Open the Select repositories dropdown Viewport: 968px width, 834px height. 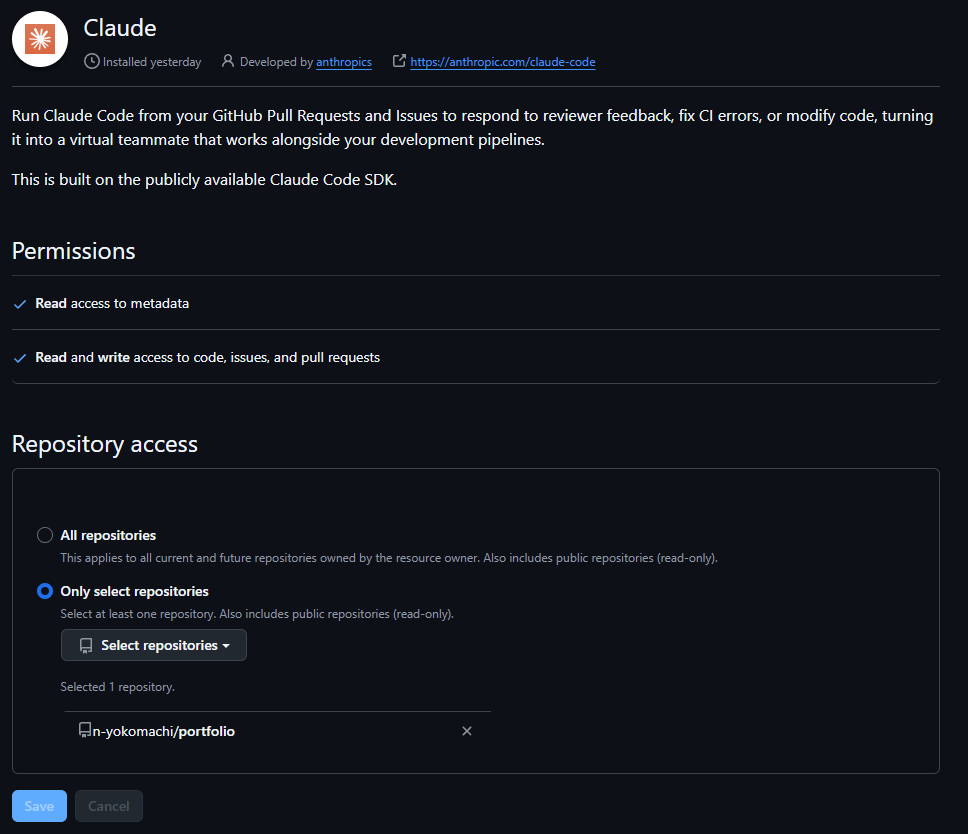pyautogui.click(x=154, y=645)
